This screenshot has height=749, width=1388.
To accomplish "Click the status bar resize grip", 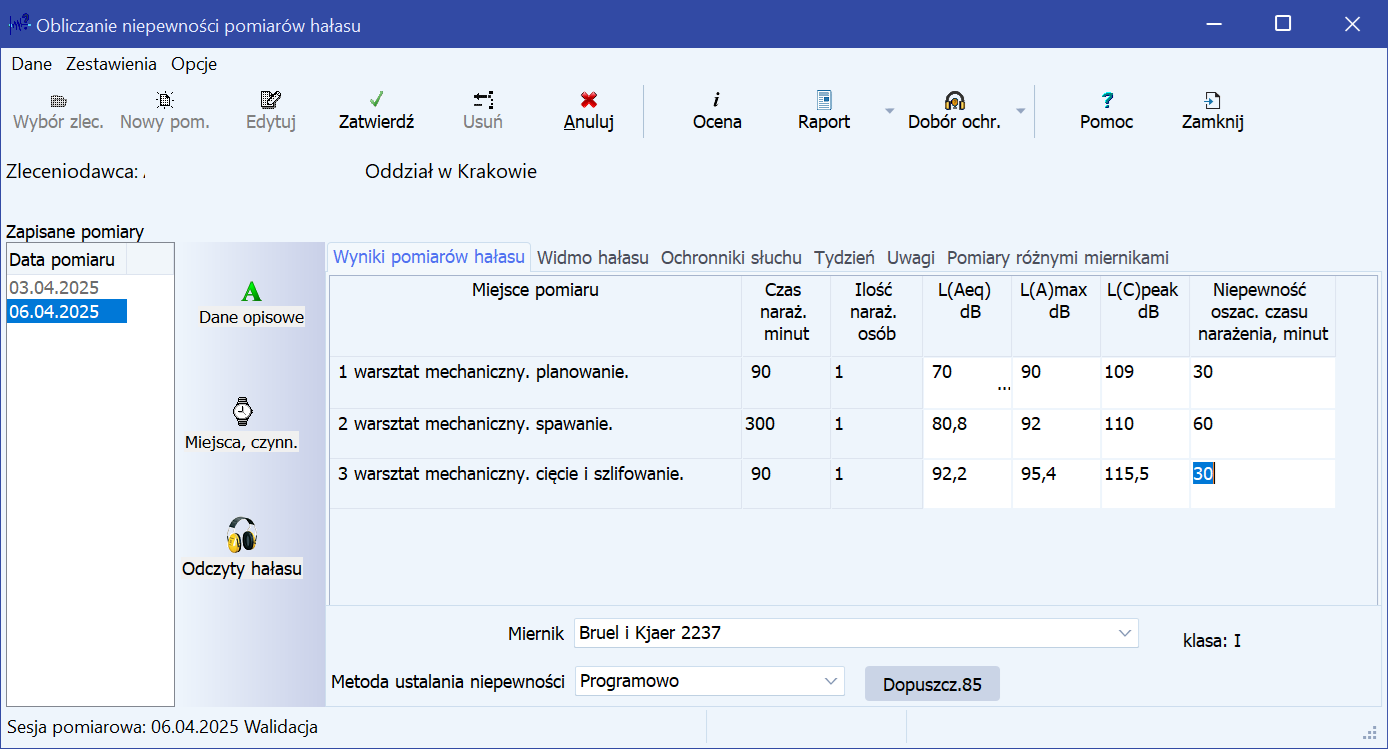I will 1372,731.
